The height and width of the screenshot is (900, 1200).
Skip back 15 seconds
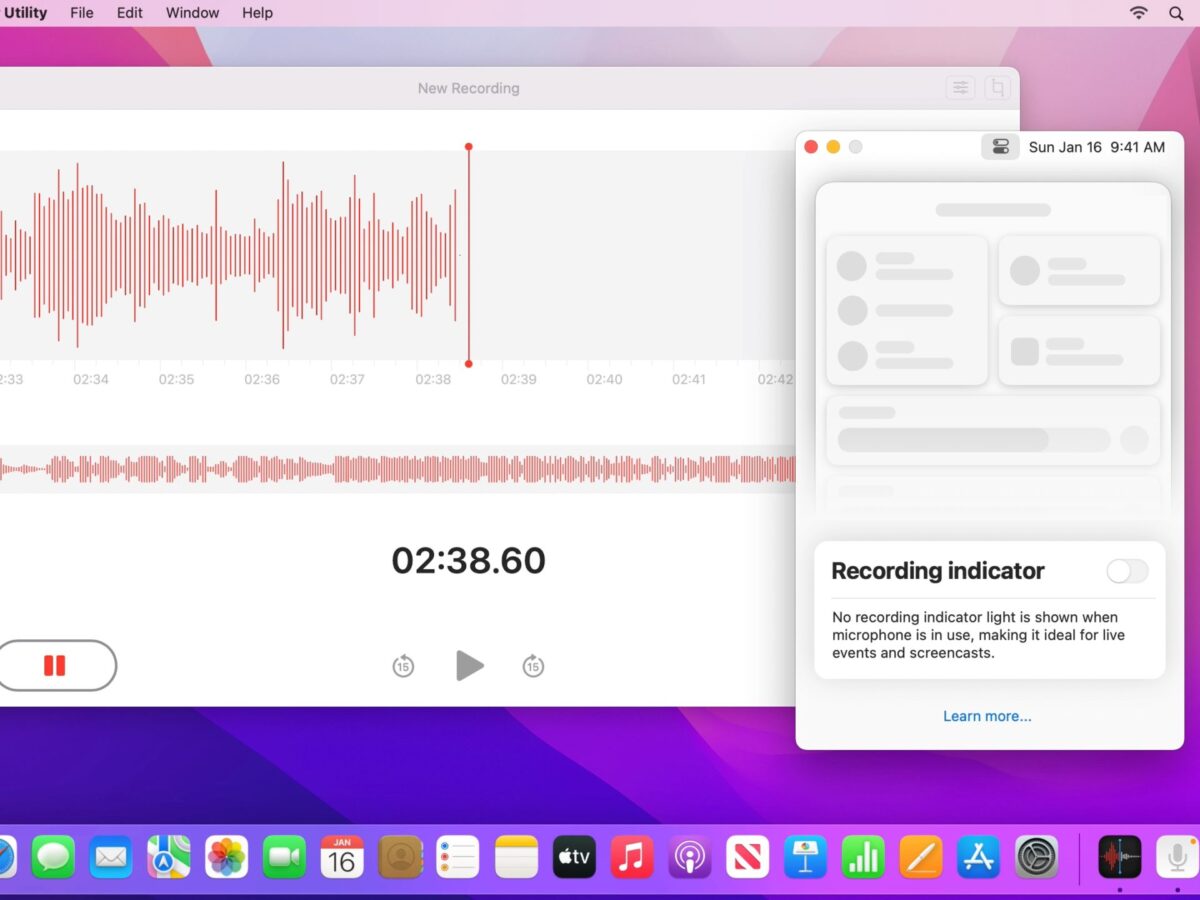point(403,666)
